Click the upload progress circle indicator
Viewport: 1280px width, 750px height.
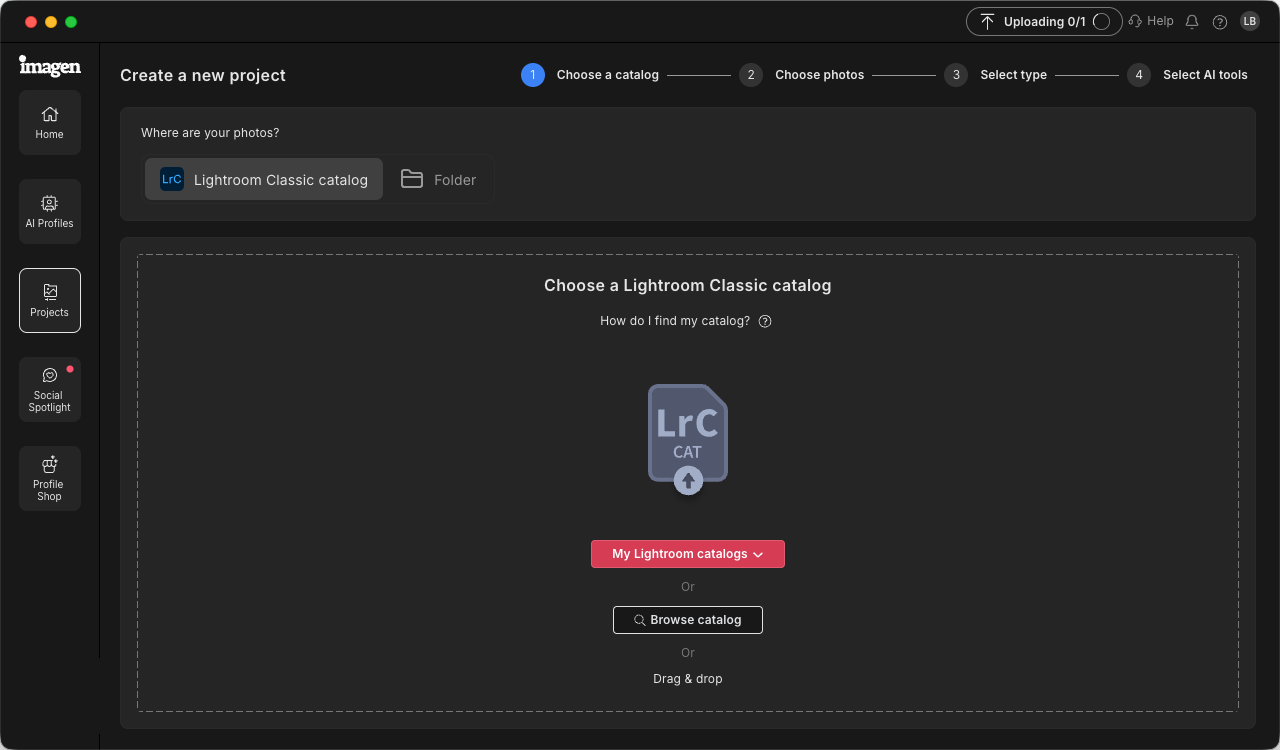(x=1101, y=22)
